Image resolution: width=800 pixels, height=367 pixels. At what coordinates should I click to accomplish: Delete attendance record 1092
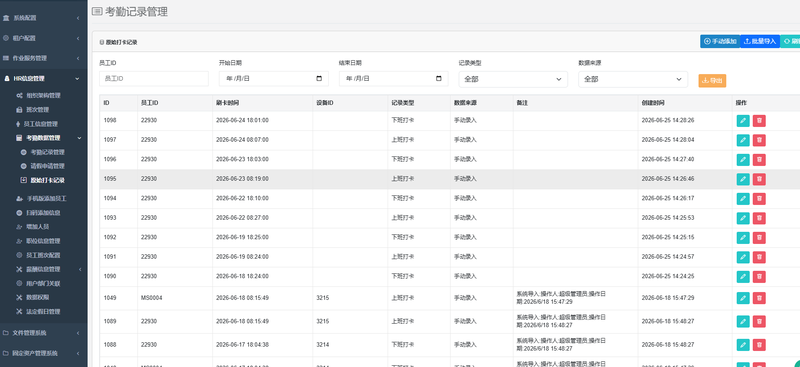coord(759,237)
